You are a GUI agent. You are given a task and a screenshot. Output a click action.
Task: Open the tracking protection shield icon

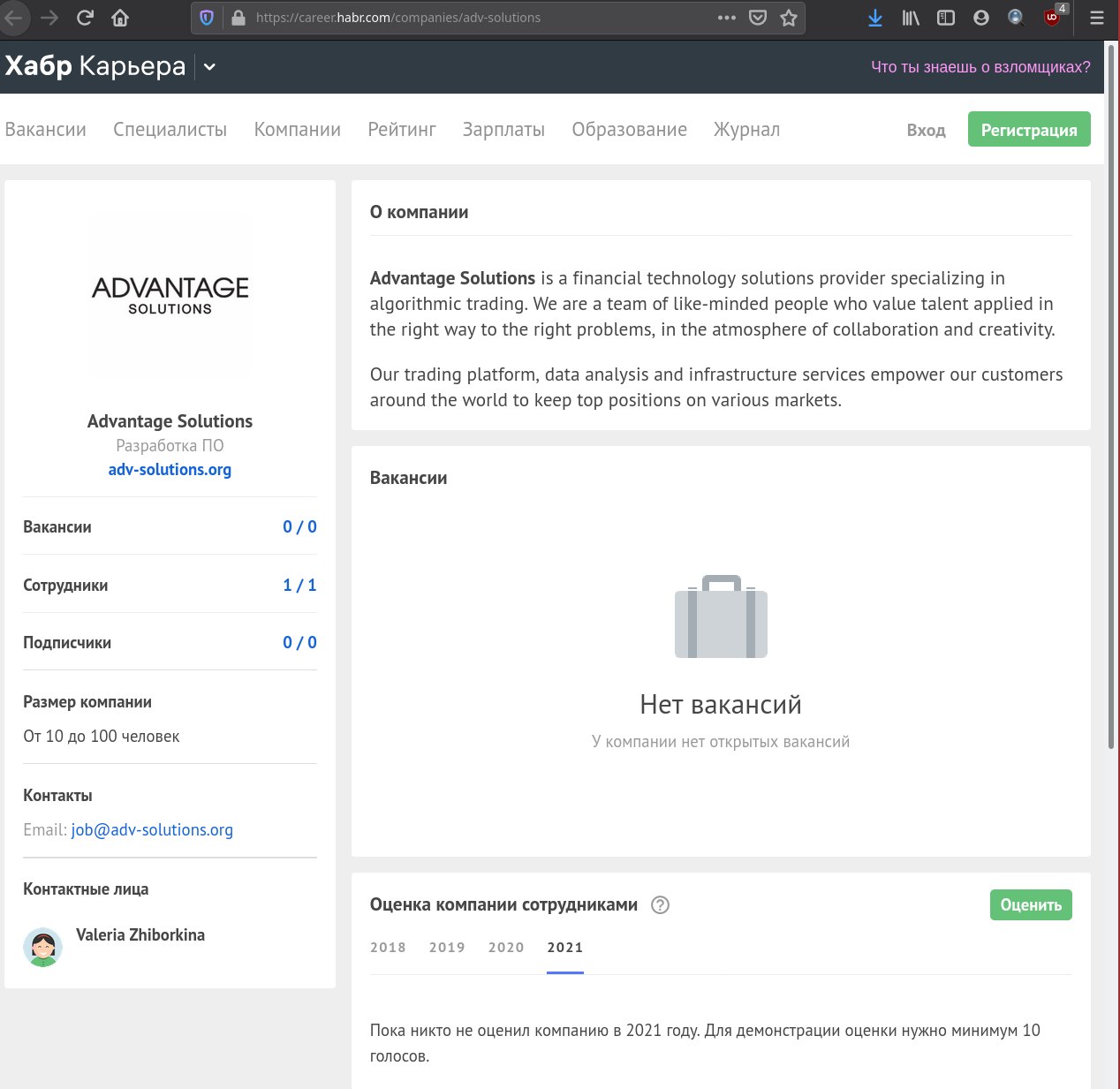[x=207, y=18]
